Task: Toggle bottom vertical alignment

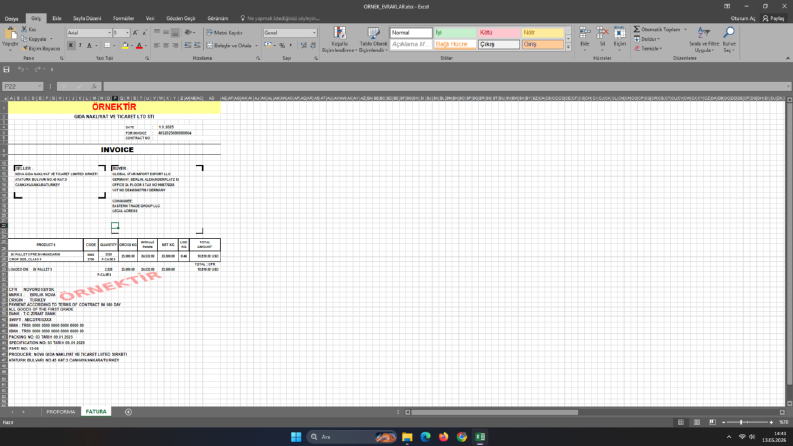Action: point(175,32)
